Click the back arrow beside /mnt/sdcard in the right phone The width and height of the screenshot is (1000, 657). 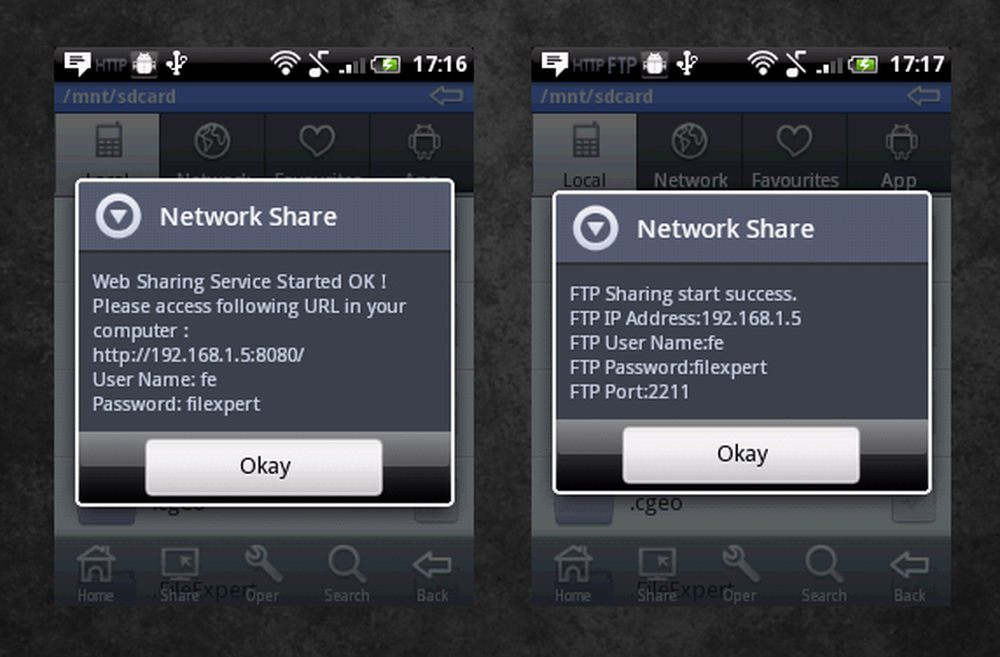(923, 96)
